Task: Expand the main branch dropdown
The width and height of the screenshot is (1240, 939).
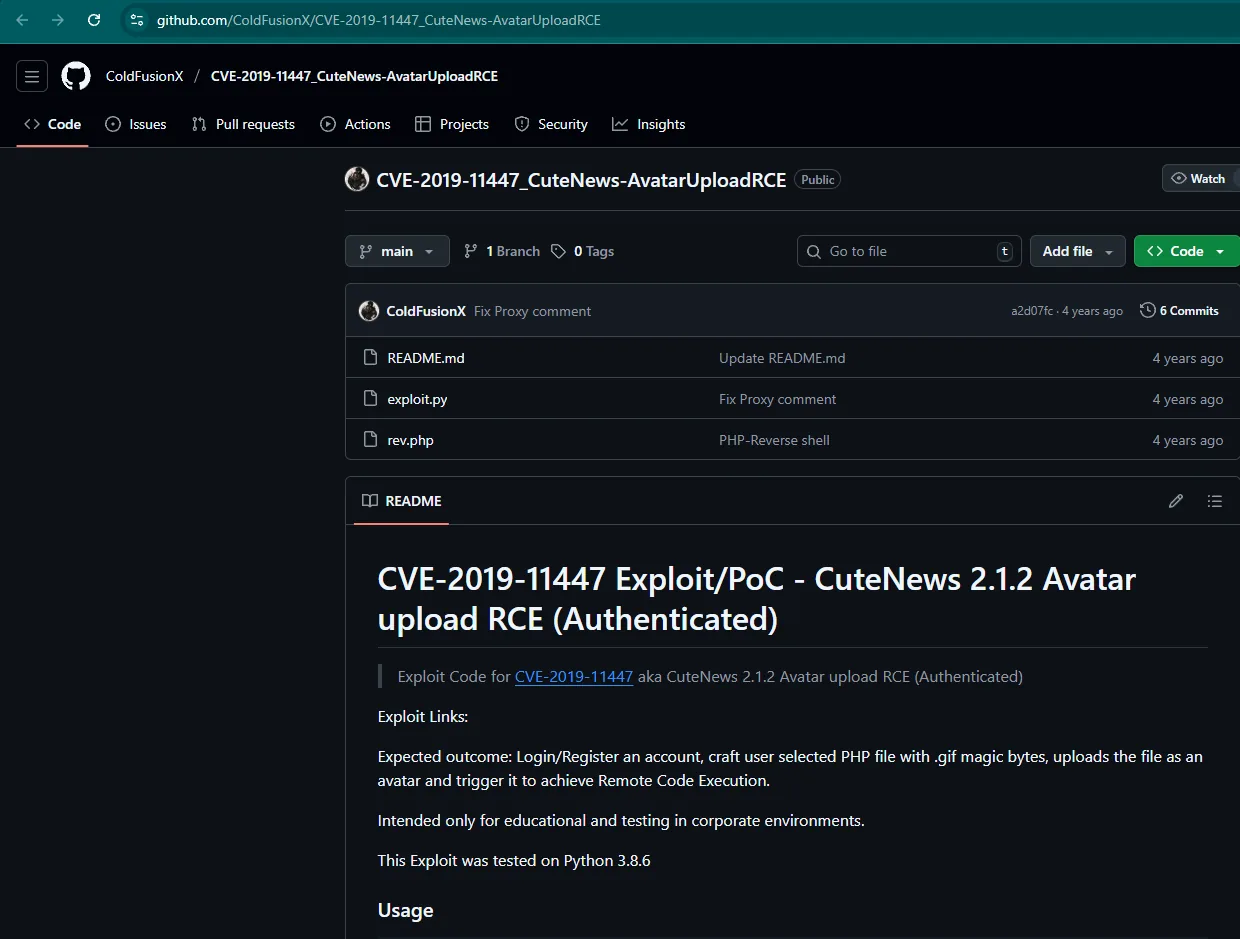Action: (x=397, y=251)
